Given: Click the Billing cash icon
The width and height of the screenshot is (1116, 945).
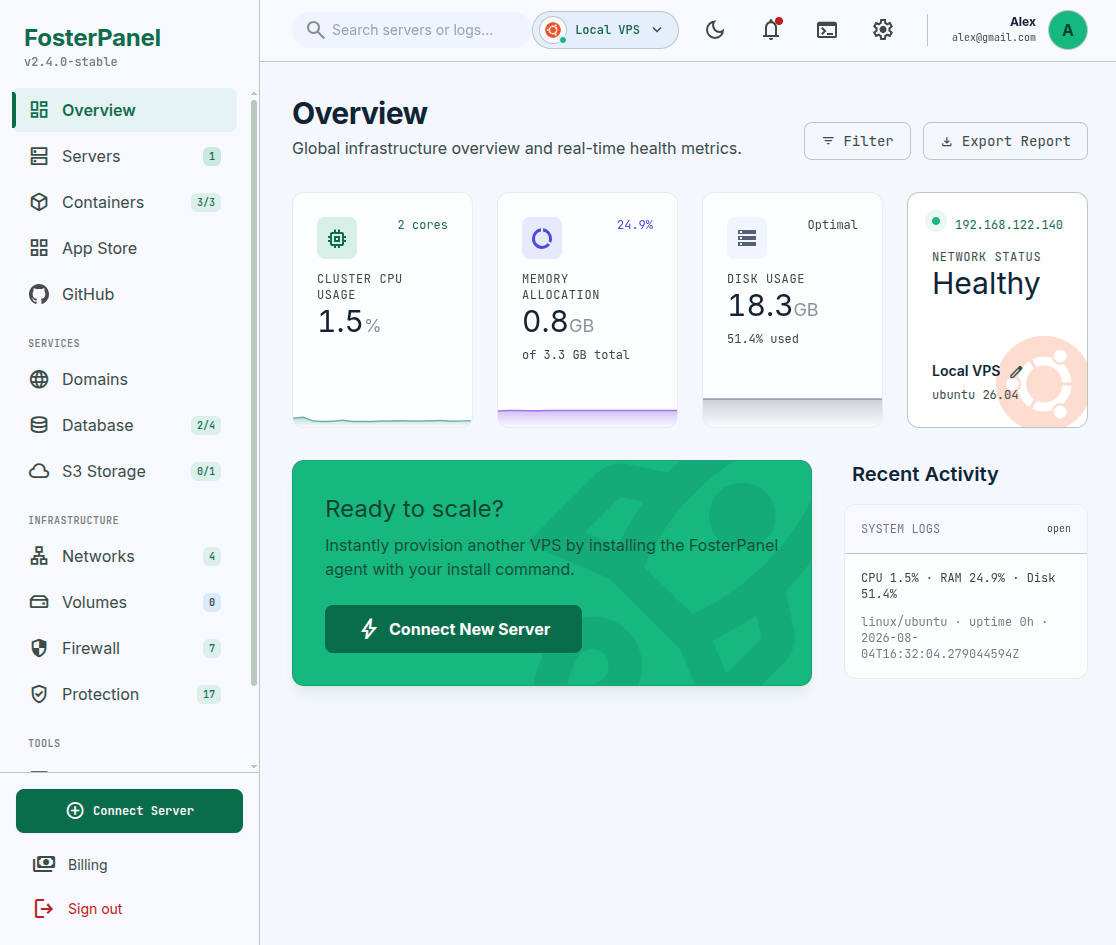Looking at the screenshot, I should tap(43, 864).
